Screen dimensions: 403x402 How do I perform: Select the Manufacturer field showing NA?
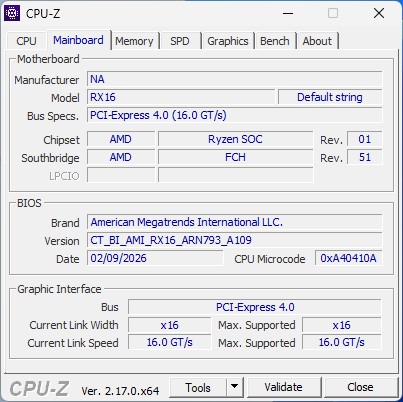235,79
